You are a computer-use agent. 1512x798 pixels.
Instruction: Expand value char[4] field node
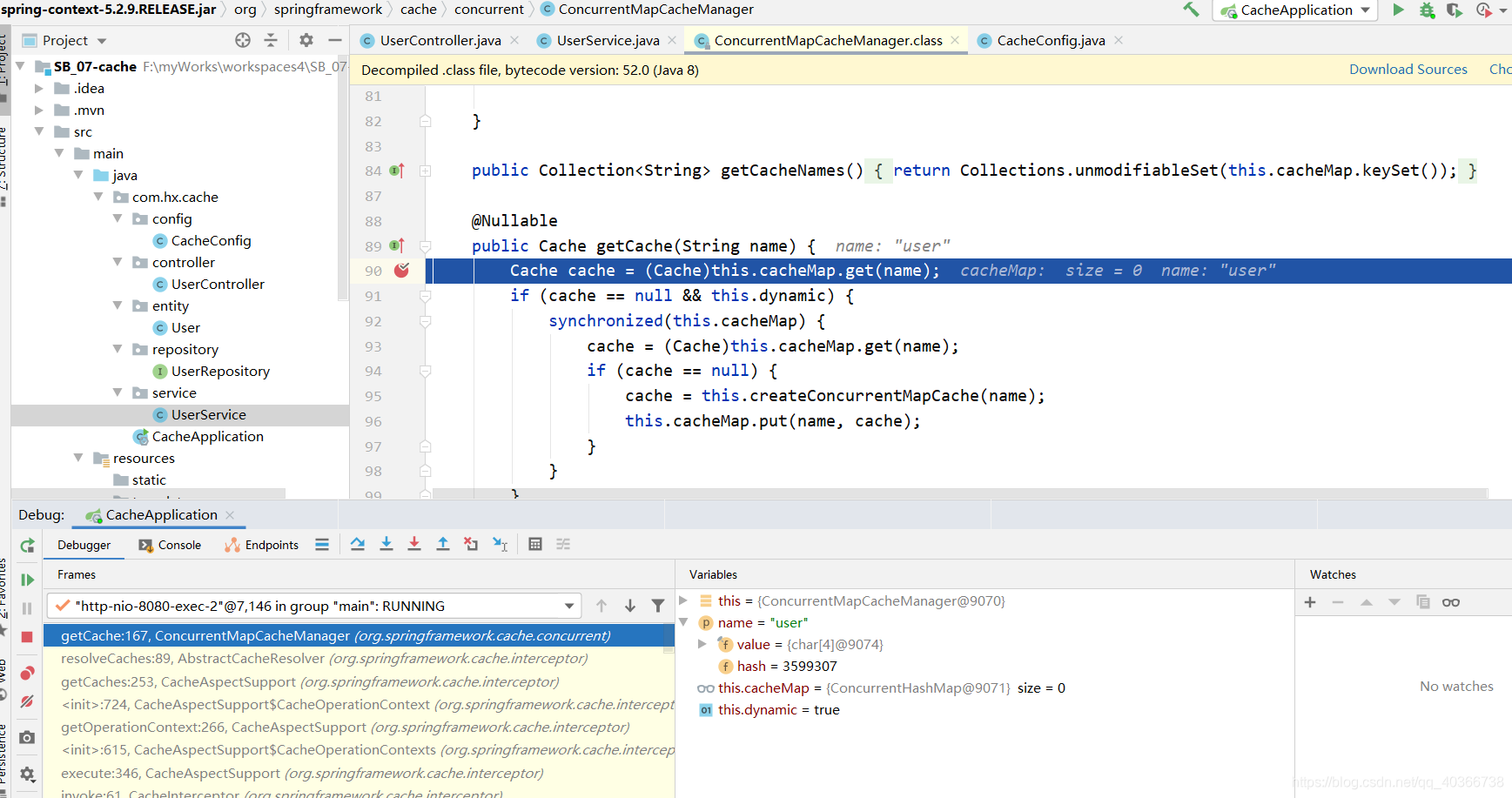[702, 644]
